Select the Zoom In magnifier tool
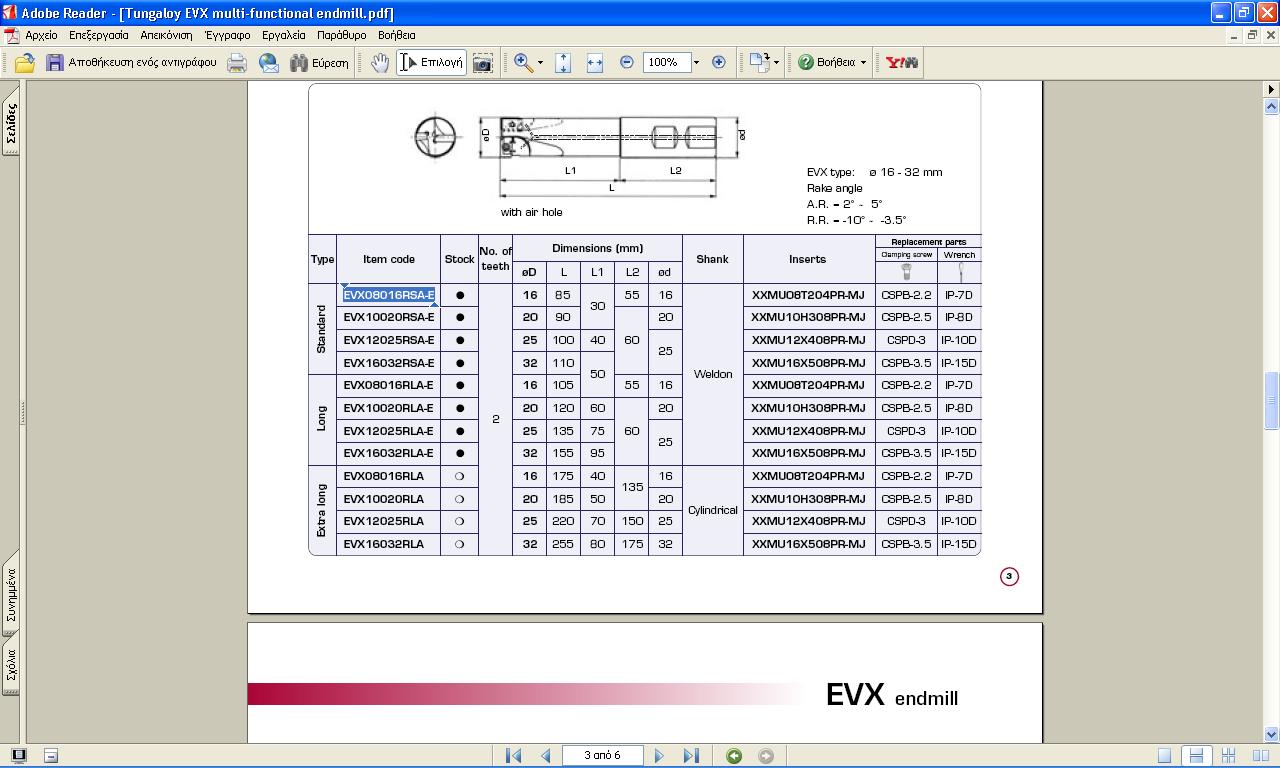 (522, 62)
